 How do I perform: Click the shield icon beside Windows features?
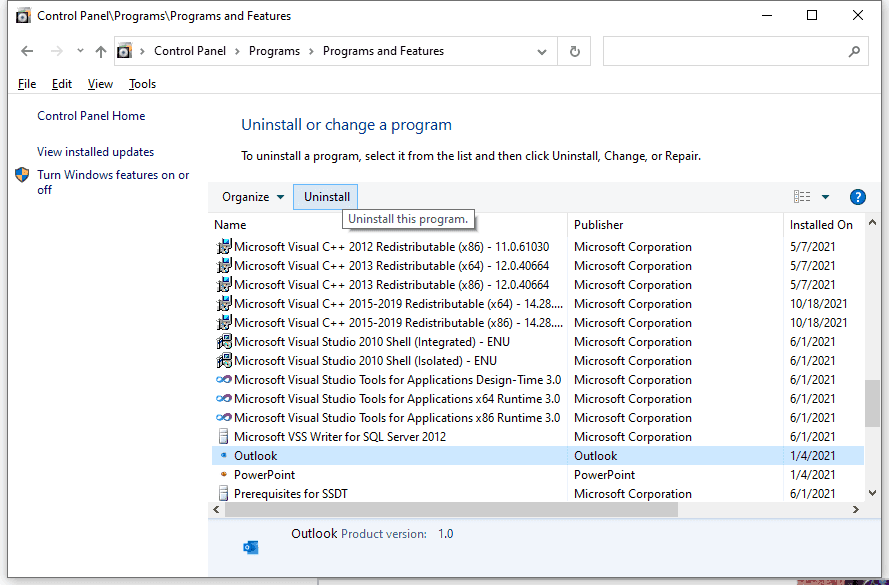[22, 175]
